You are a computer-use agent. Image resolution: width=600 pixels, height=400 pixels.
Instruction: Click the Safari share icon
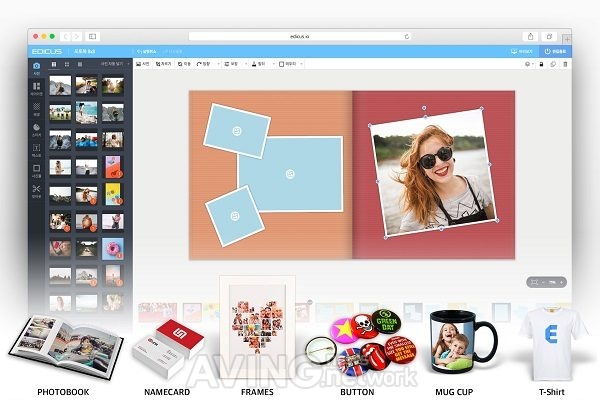tap(530, 36)
